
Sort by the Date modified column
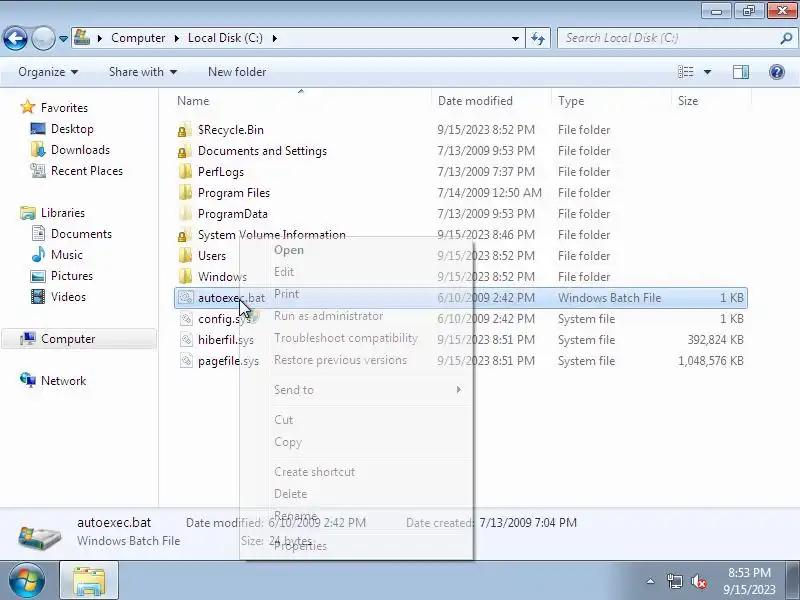475,101
